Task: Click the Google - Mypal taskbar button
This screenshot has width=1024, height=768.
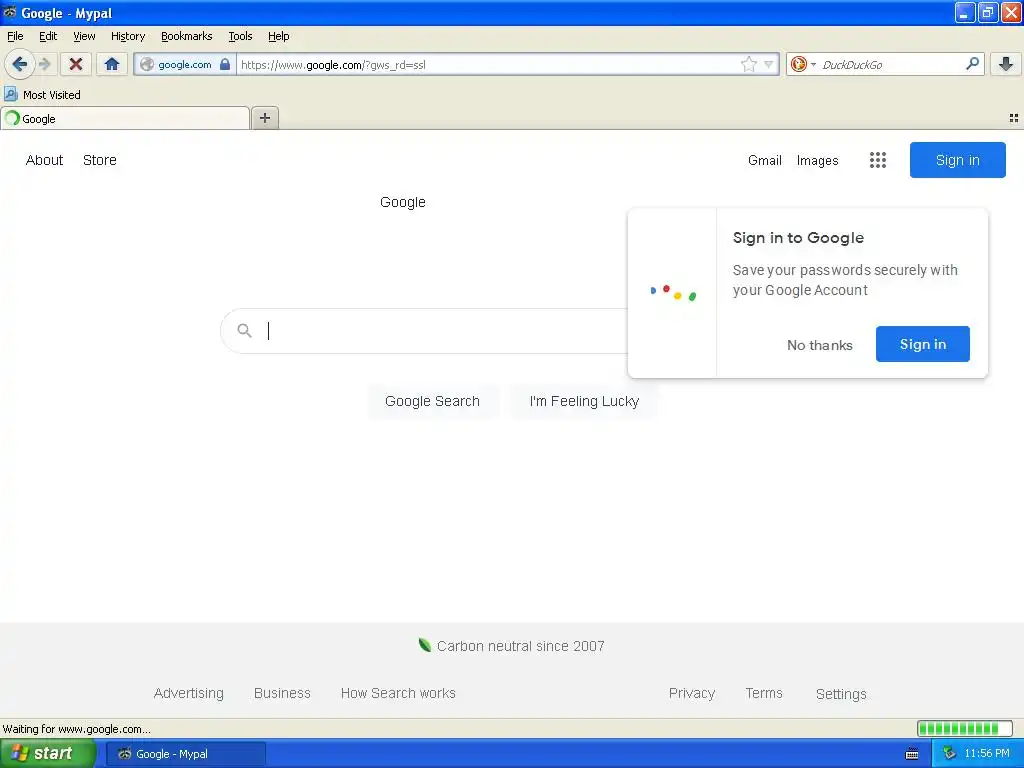Action: [186, 754]
